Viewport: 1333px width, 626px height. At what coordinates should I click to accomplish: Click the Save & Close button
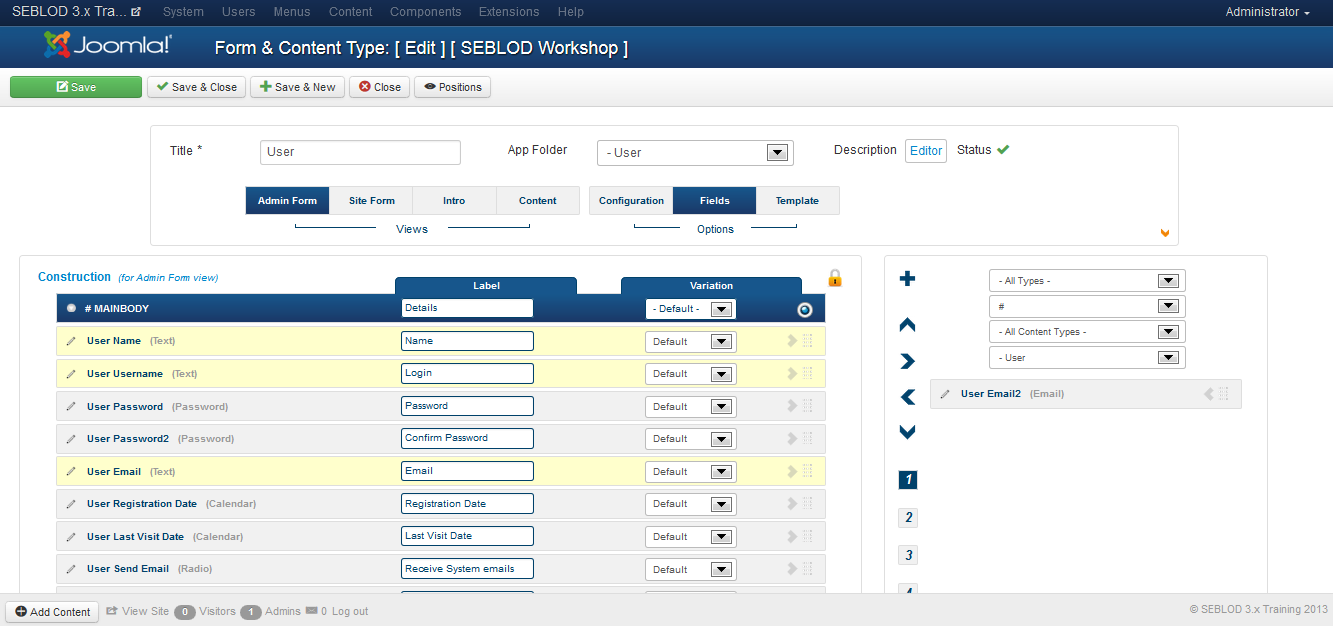click(x=196, y=86)
